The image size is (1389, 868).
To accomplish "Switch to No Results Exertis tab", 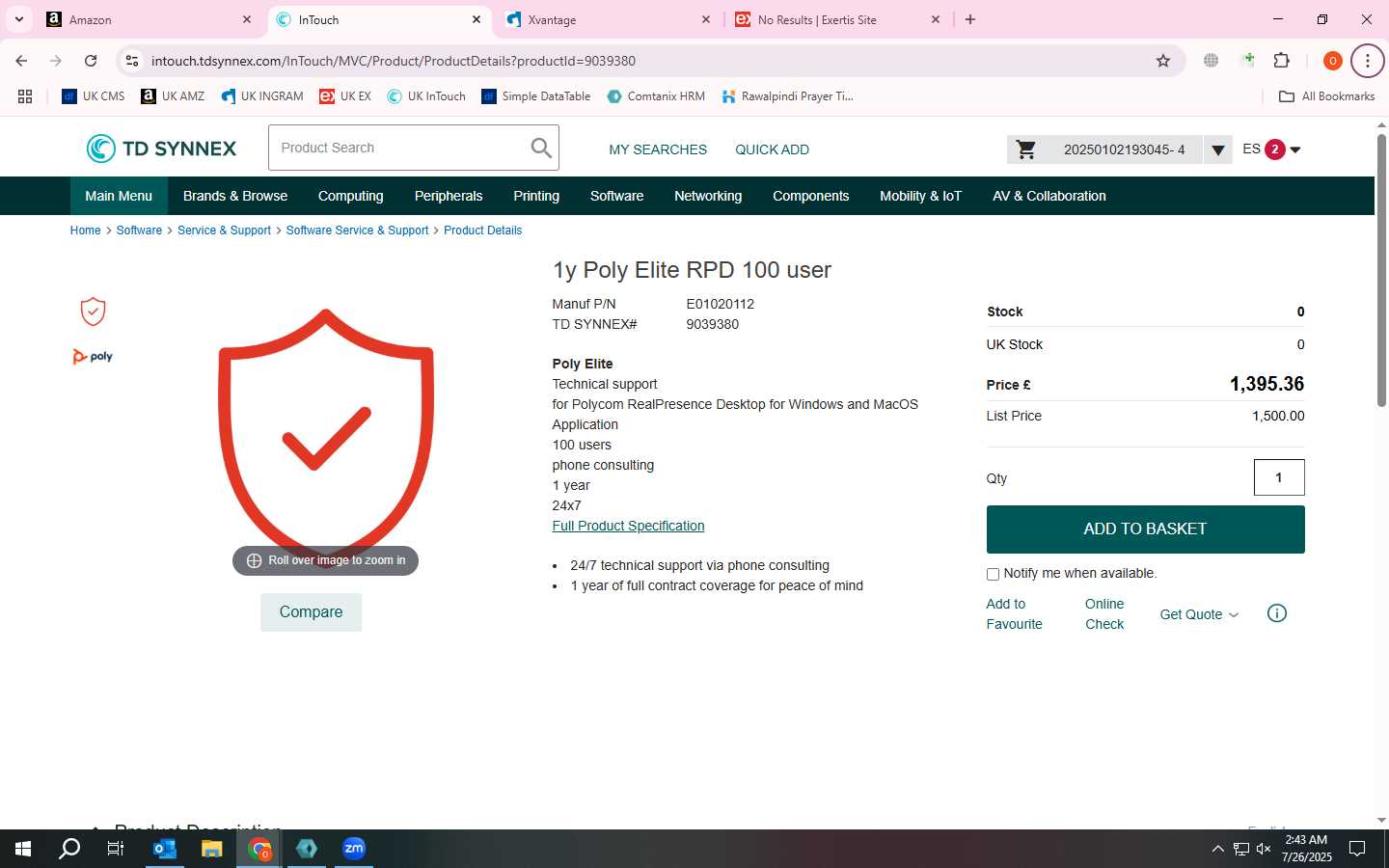I will click(838, 19).
